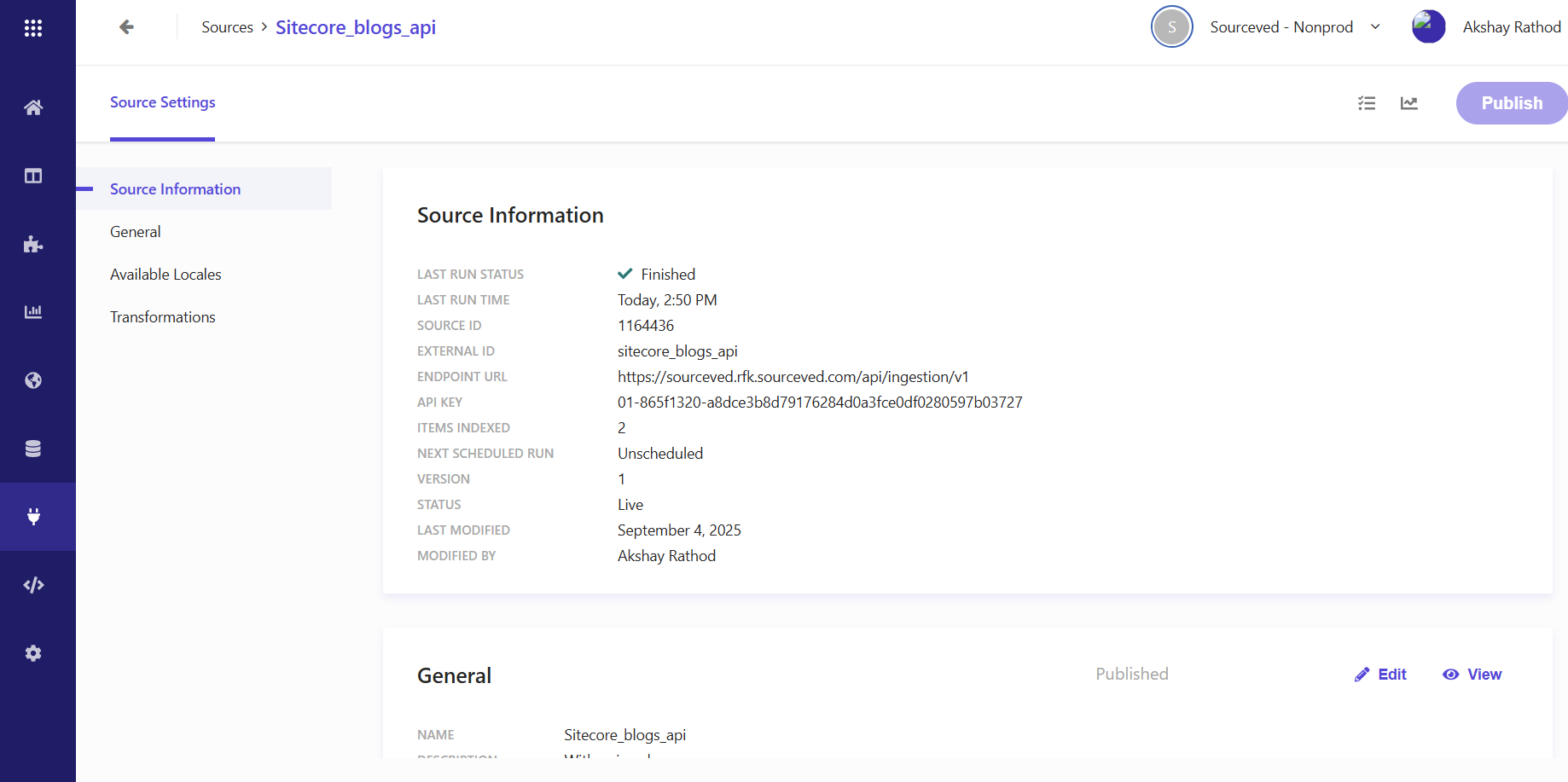Open the bar chart analytics sidebar icon
The height and width of the screenshot is (782, 1568).
pos(33,312)
